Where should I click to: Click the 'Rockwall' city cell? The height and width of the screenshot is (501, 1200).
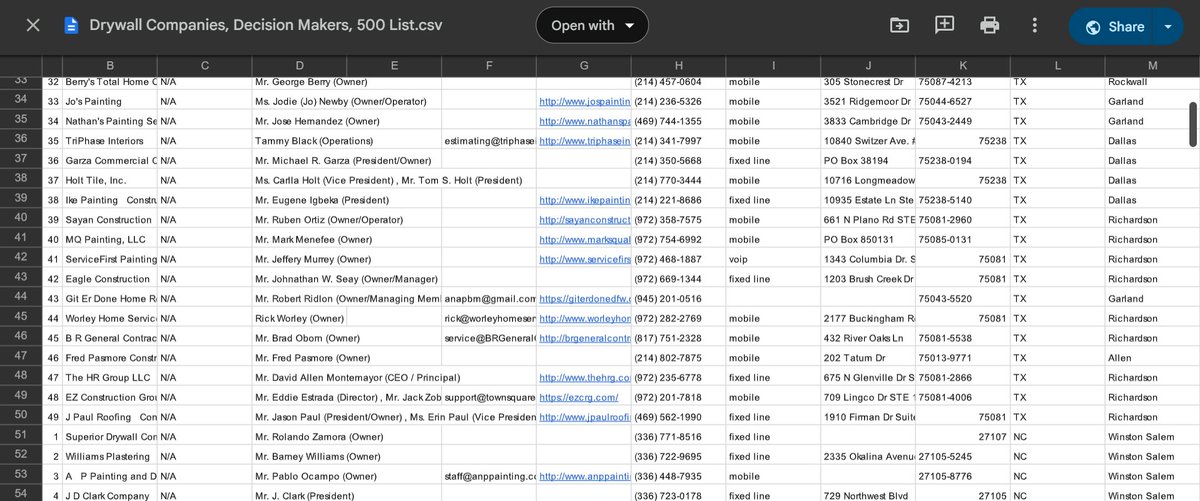tap(1152, 82)
